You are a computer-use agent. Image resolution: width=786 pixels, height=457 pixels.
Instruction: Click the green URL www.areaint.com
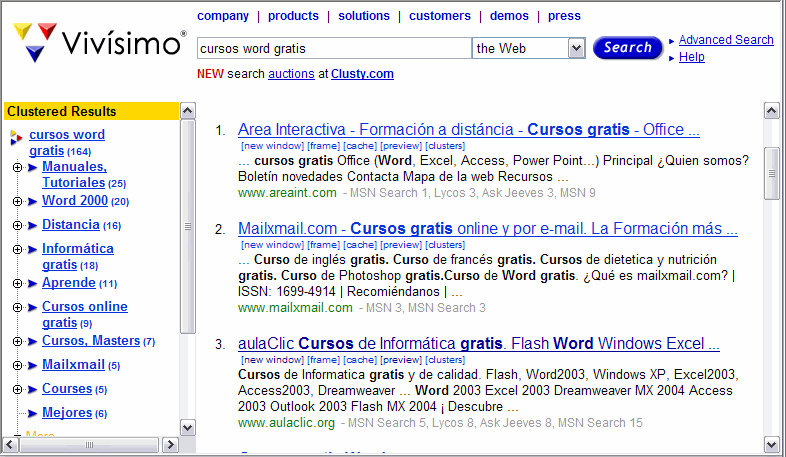(287, 193)
